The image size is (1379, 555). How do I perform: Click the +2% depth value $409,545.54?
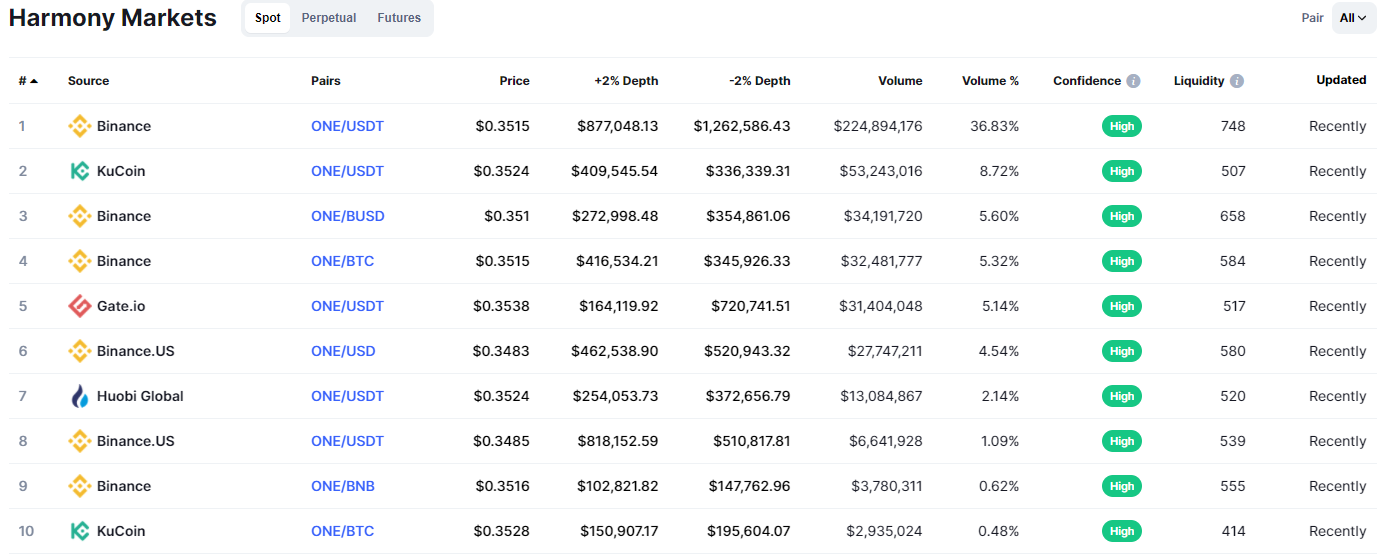(615, 171)
